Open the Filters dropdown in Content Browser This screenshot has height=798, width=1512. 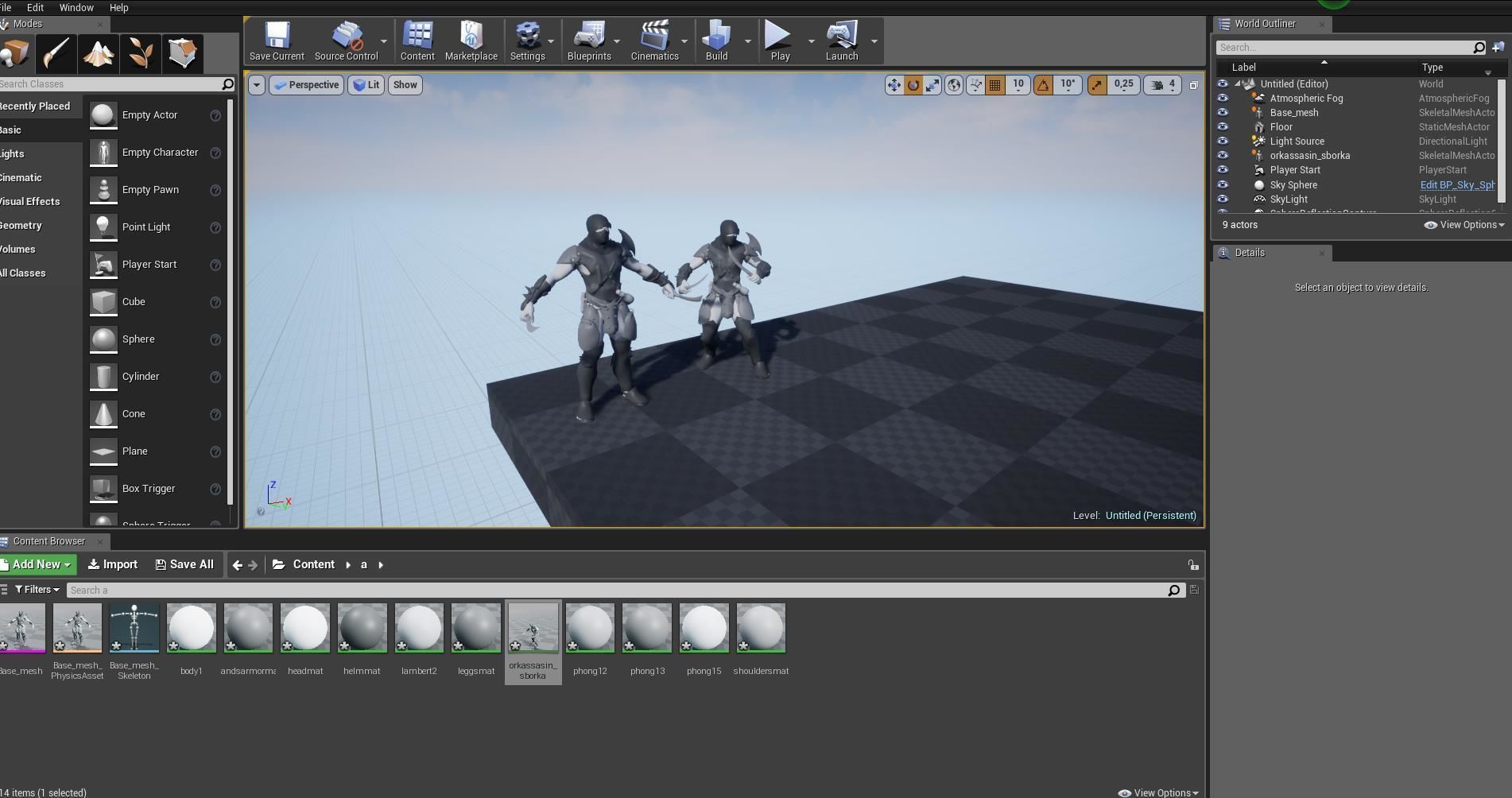tap(37, 590)
